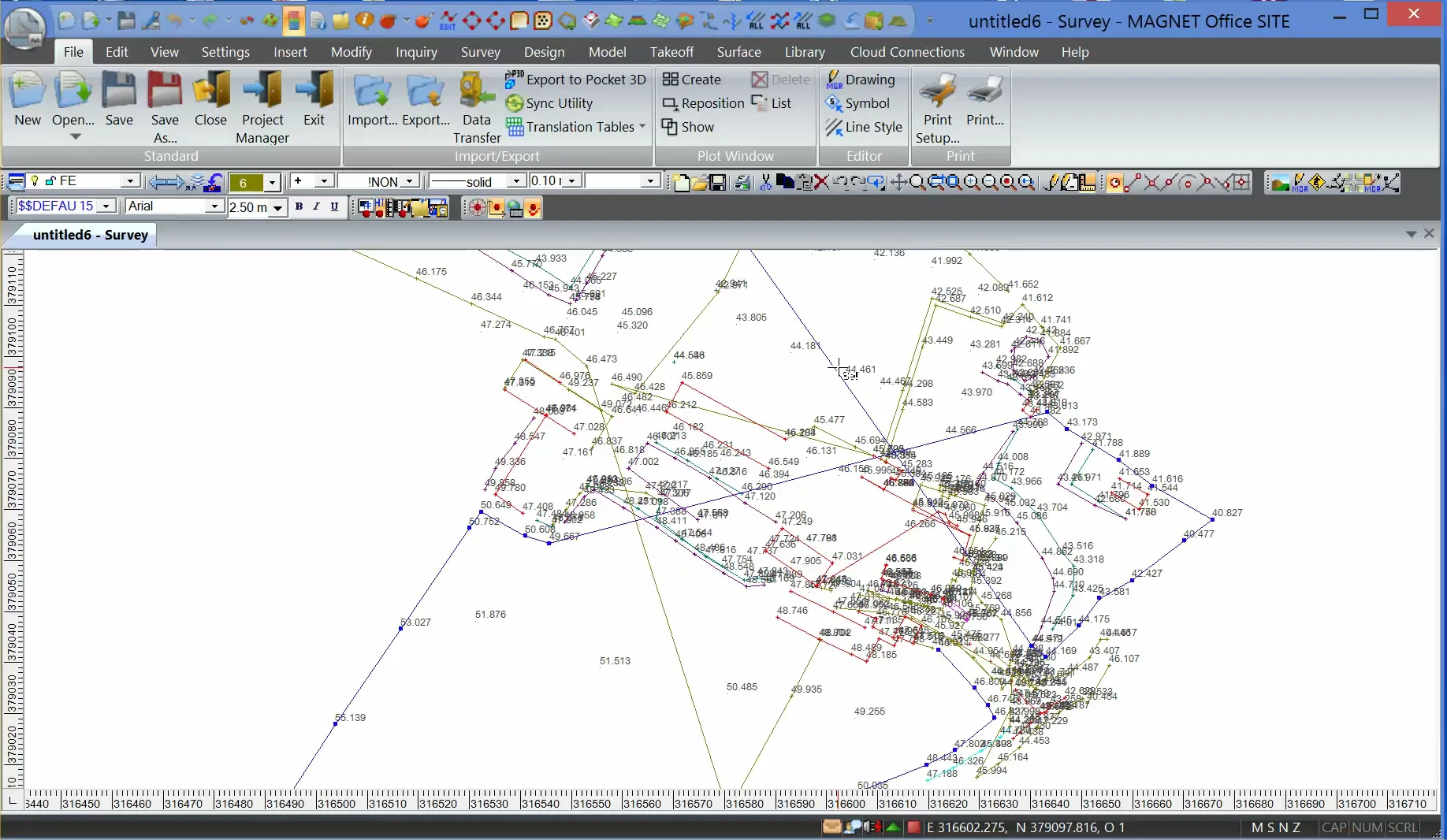The height and width of the screenshot is (840, 1447).
Task: Open the Inquiry menu
Action: [416, 52]
